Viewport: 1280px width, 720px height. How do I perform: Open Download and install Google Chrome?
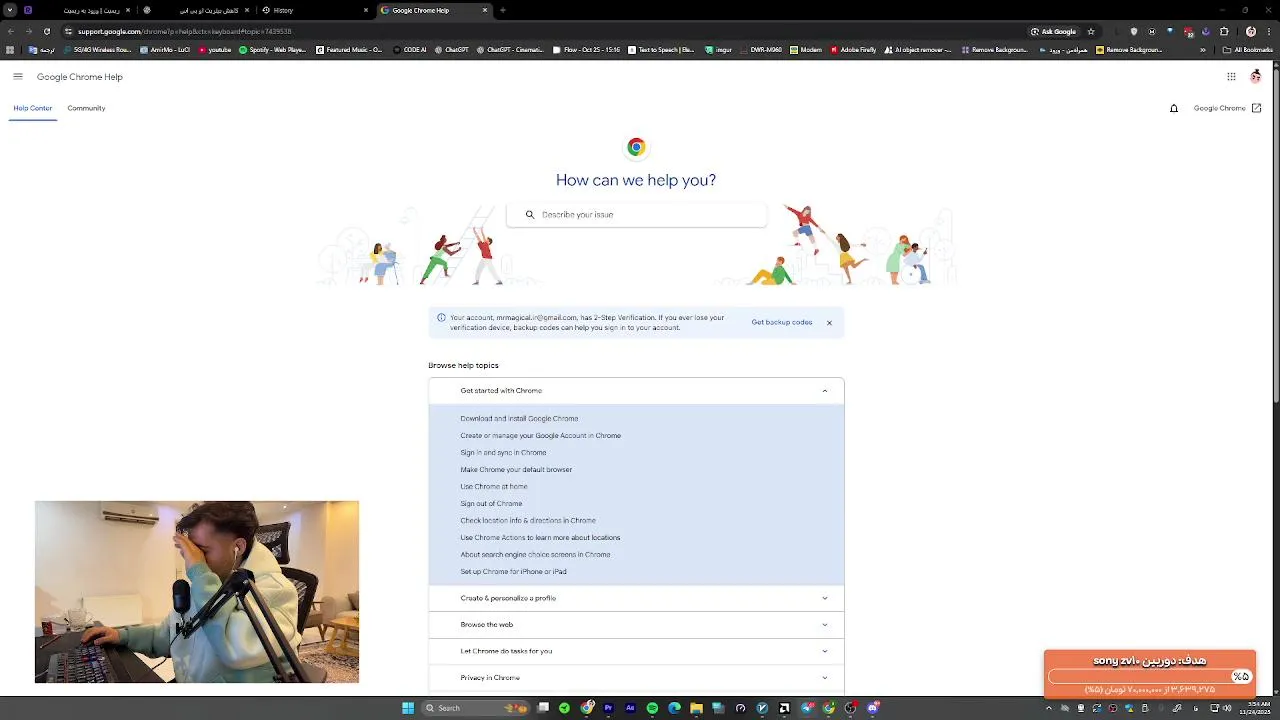tap(519, 419)
